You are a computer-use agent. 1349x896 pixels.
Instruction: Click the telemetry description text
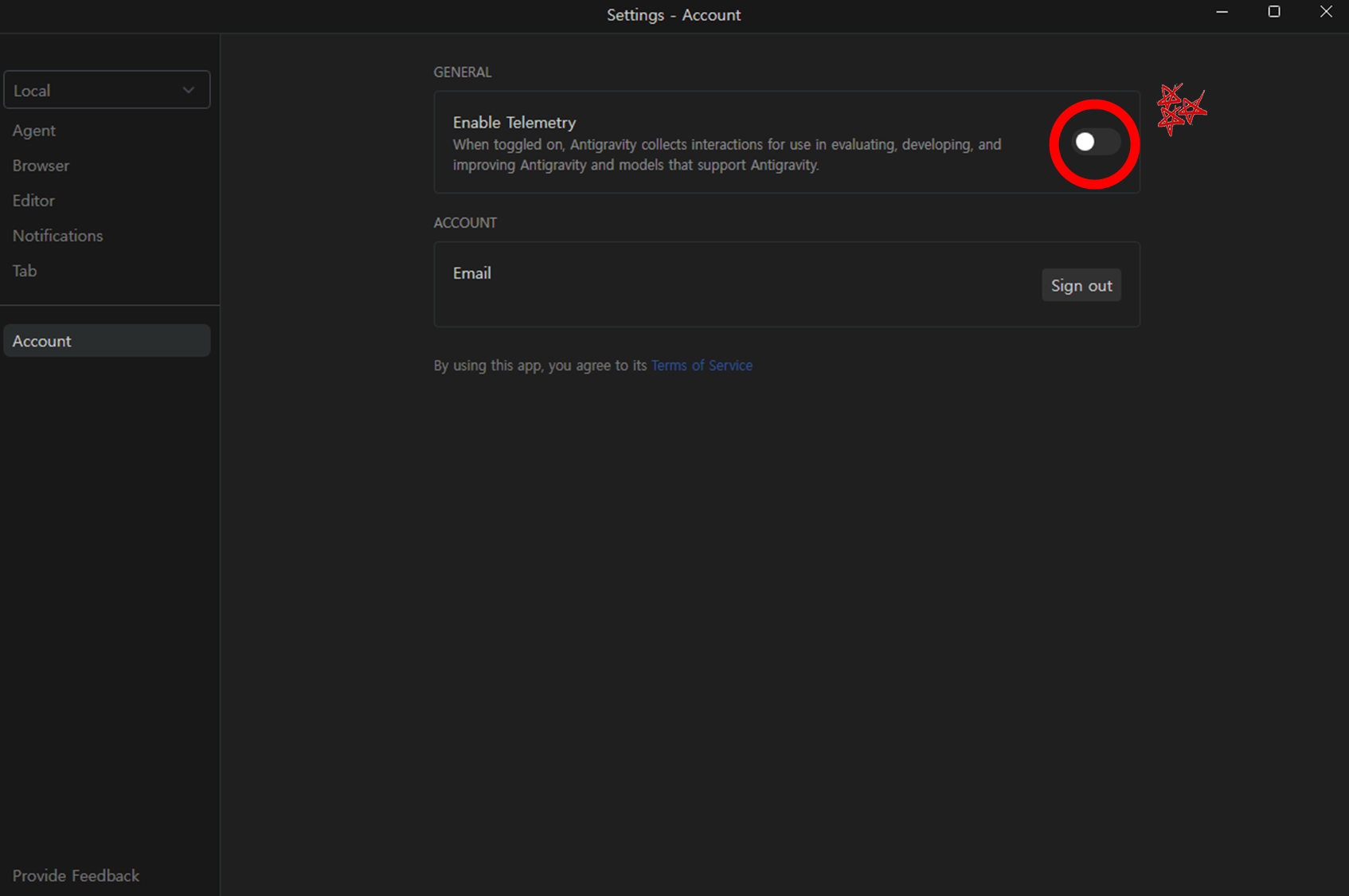tap(727, 155)
